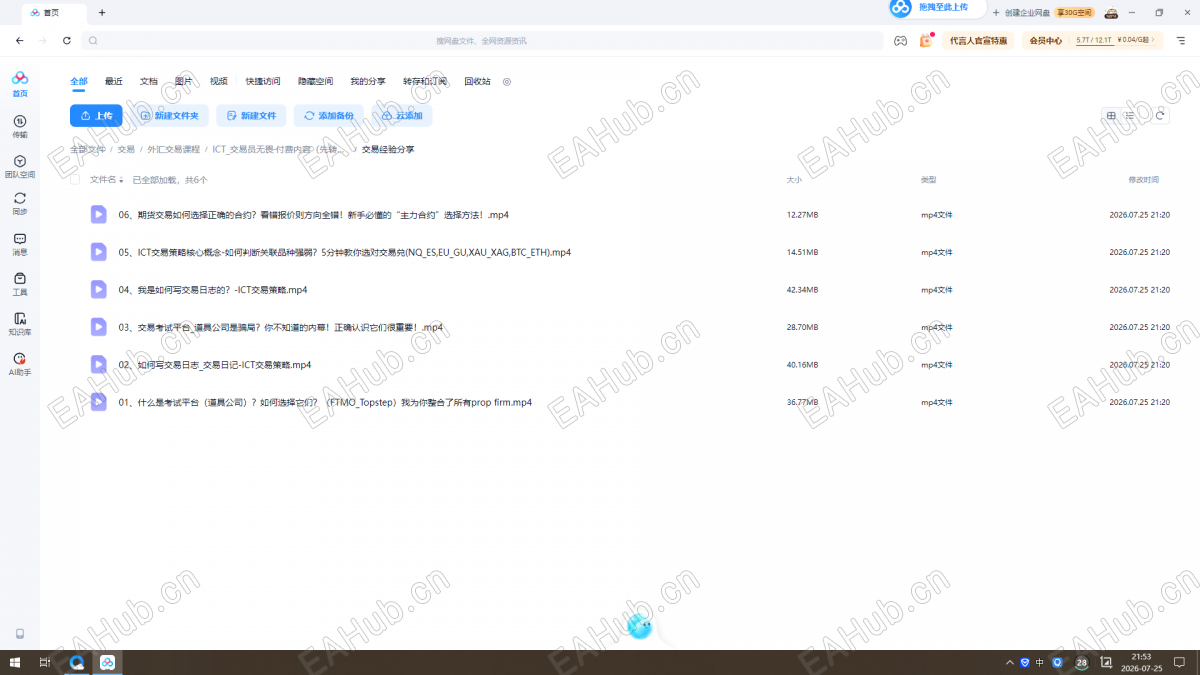Click 修改时间 column header
Screen dimensions: 1200x675
coord(1144,180)
